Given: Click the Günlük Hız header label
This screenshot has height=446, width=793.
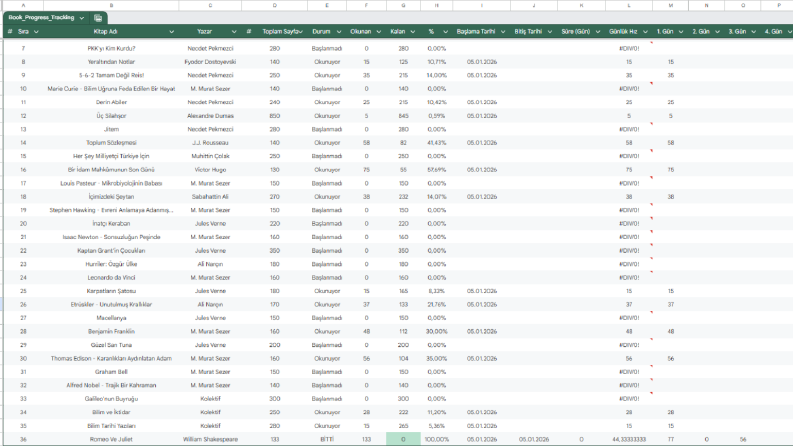Looking at the screenshot, I should point(623,31).
